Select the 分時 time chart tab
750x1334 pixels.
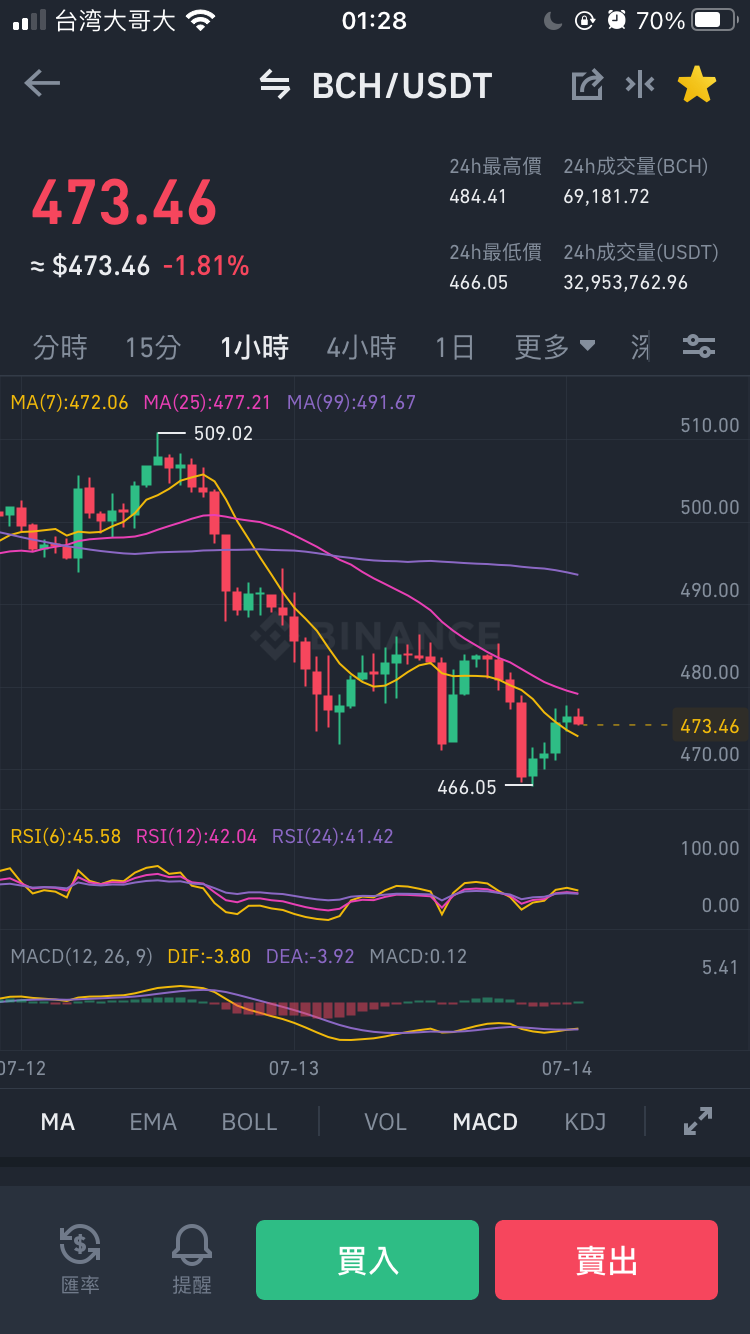(60, 347)
